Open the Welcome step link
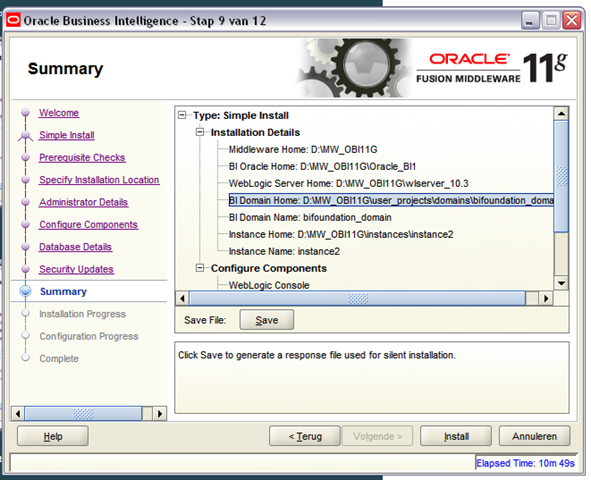The height and width of the screenshot is (480, 591). pyautogui.click(x=59, y=113)
